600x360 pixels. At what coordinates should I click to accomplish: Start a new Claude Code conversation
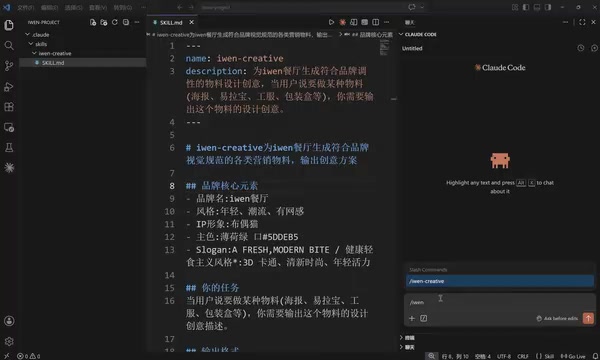coord(594,48)
